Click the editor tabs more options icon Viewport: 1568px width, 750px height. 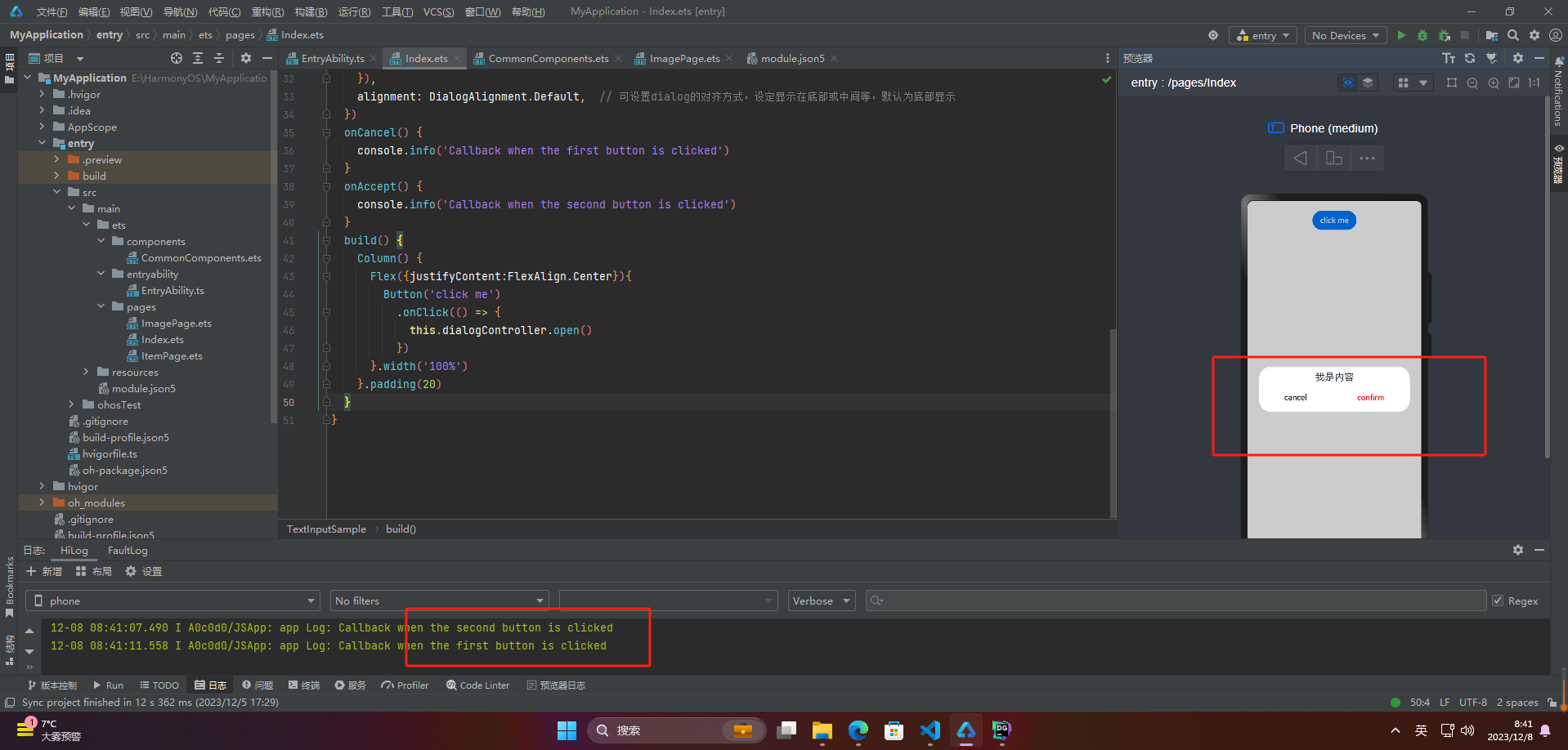coord(1108,58)
